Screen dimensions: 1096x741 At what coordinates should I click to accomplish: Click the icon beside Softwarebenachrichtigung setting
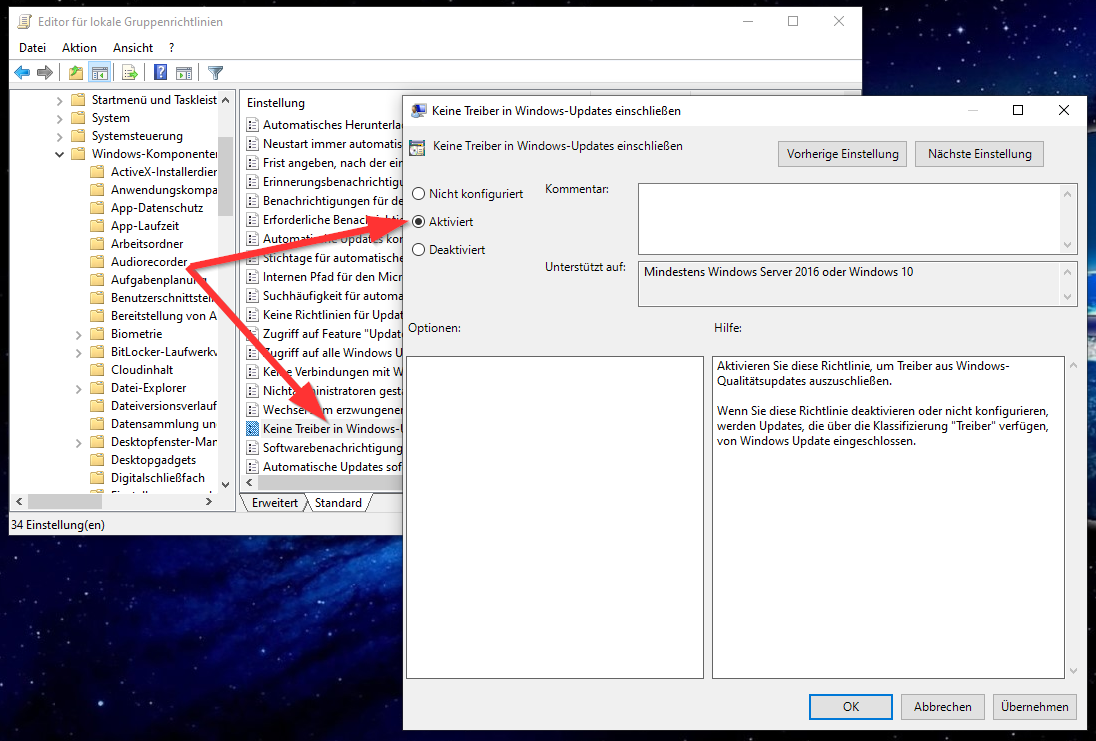coord(252,447)
